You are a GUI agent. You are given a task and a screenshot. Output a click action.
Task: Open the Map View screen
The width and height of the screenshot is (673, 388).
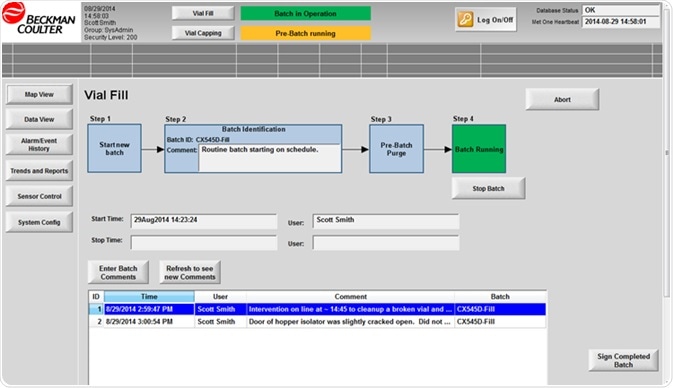click(39, 94)
